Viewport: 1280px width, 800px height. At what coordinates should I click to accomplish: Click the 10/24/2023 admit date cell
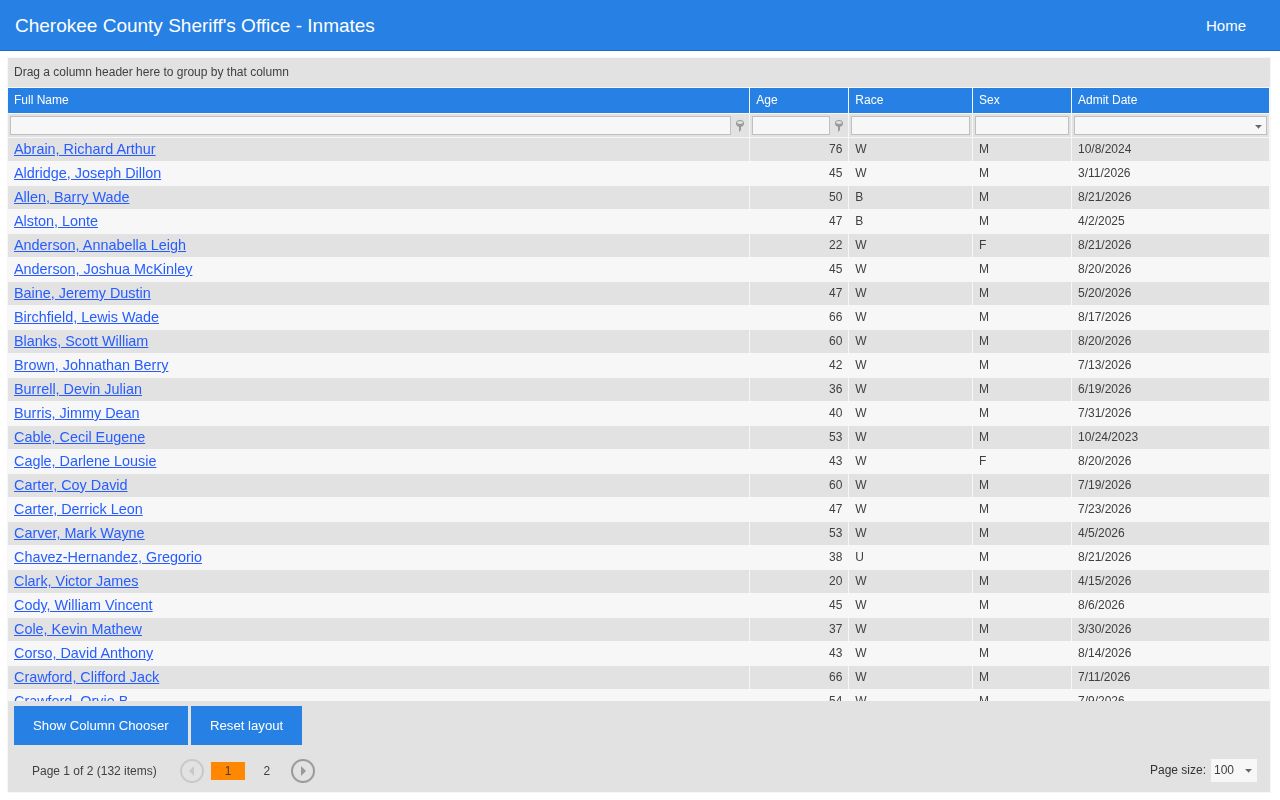pos(1170,437)
